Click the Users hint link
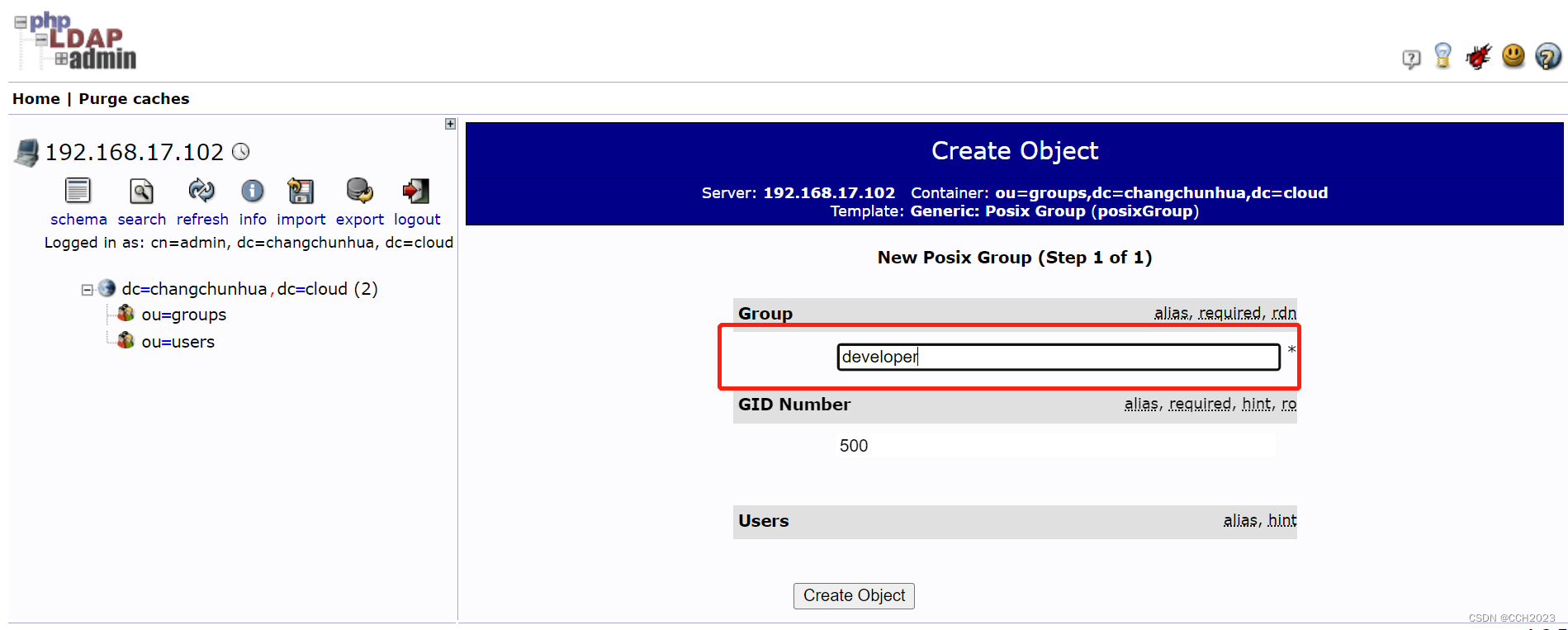The image size is (1568, 630). click(x=1281, y=520)
